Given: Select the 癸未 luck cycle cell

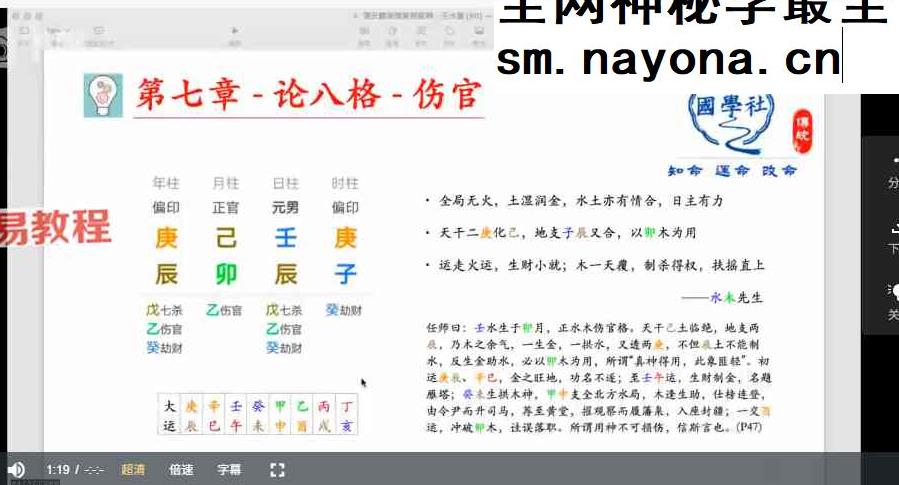Looking at the screenshot, I should tap(258, 415).
